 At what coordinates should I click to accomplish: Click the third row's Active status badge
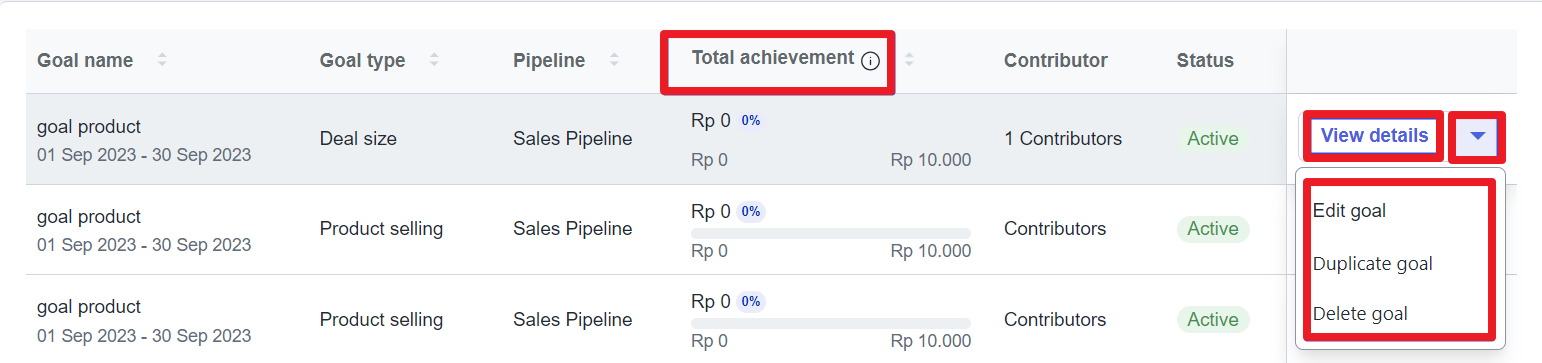1213,320
